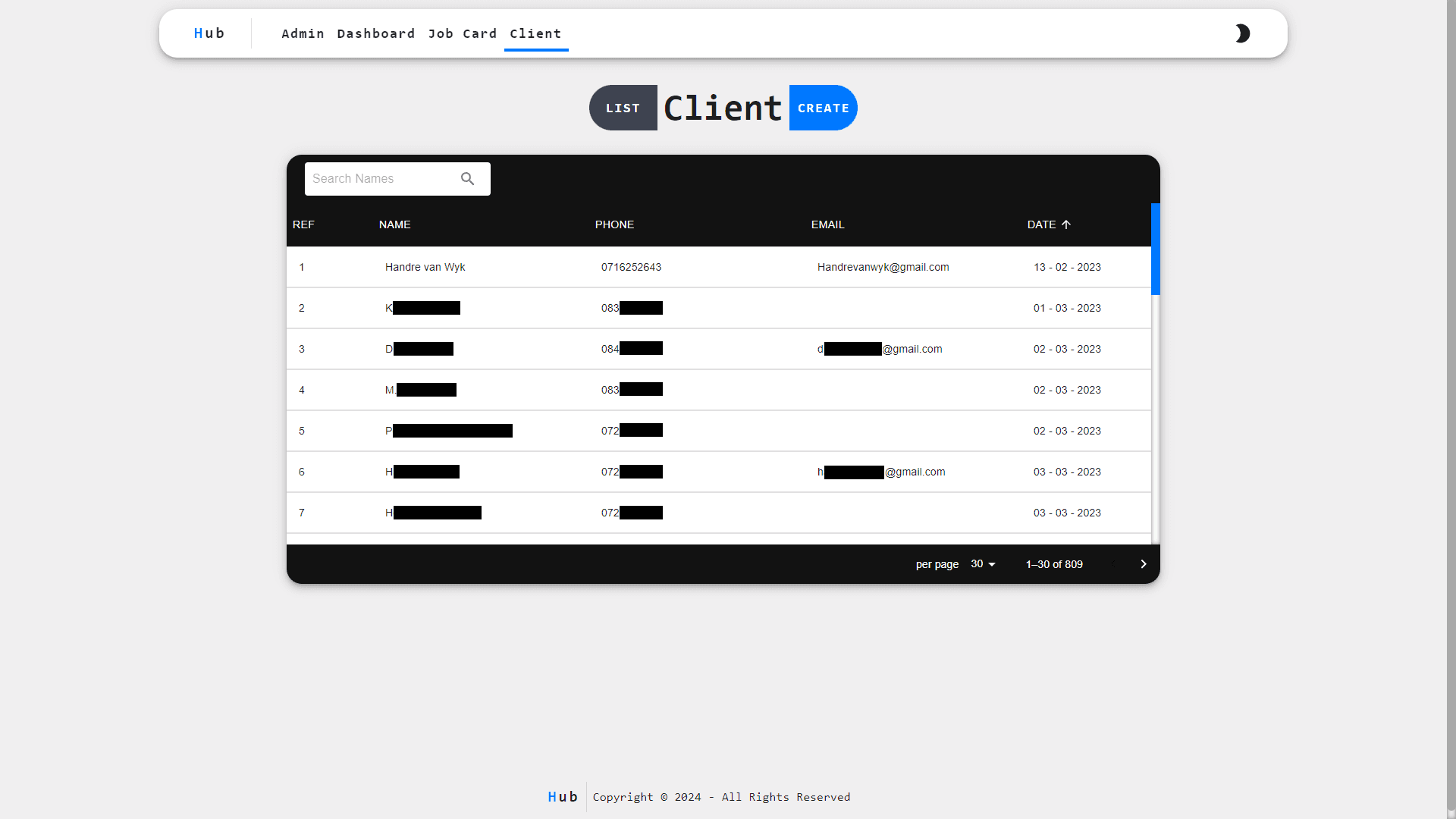The image size is (1456, 819).
Task: Click the email Handrevanwyk@gmail.com
Action: pos(883,267)
